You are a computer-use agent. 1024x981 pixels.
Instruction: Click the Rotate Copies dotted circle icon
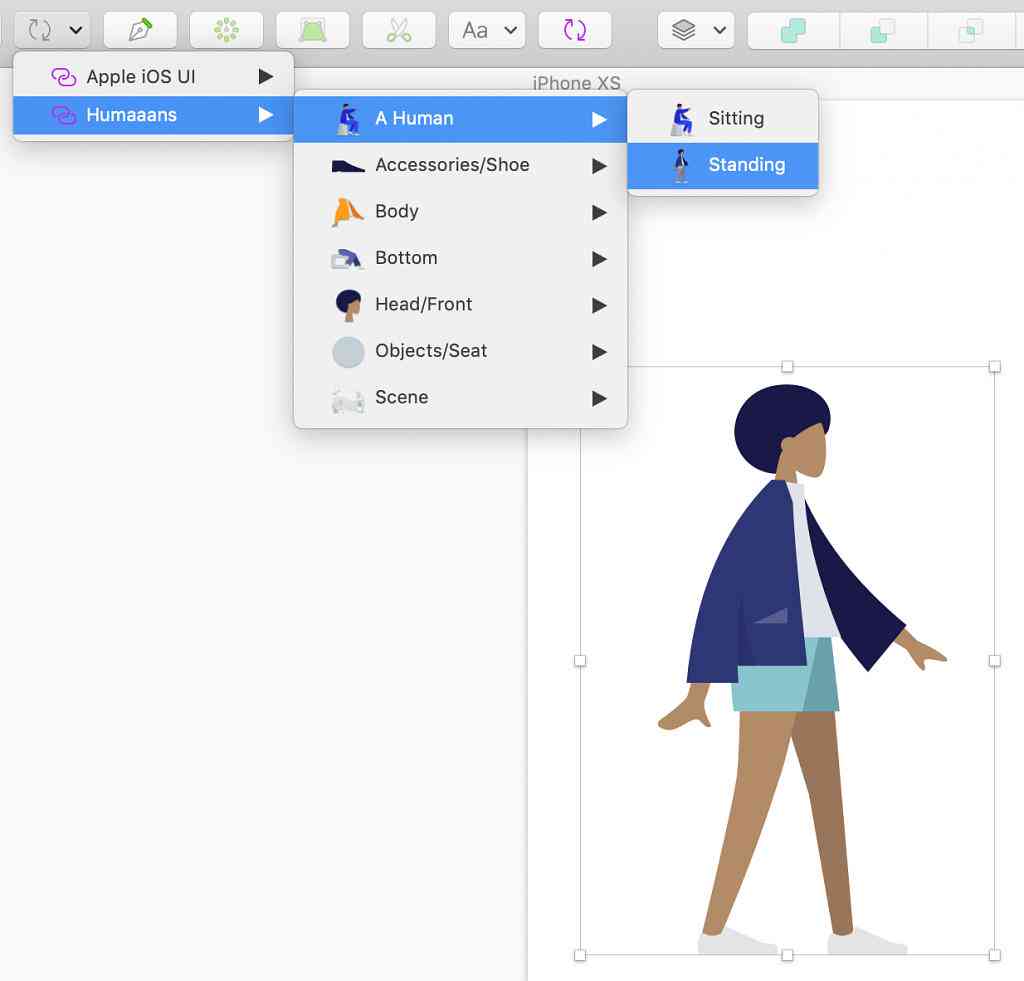[226, 30]
